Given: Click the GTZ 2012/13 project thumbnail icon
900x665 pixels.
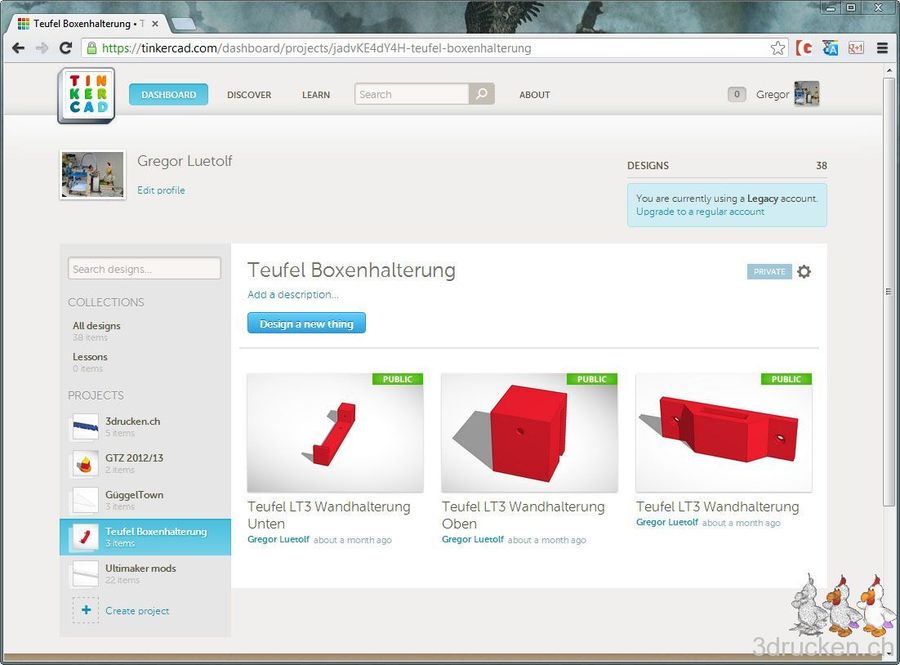Looking at the screenshot, I should [86, 464].
